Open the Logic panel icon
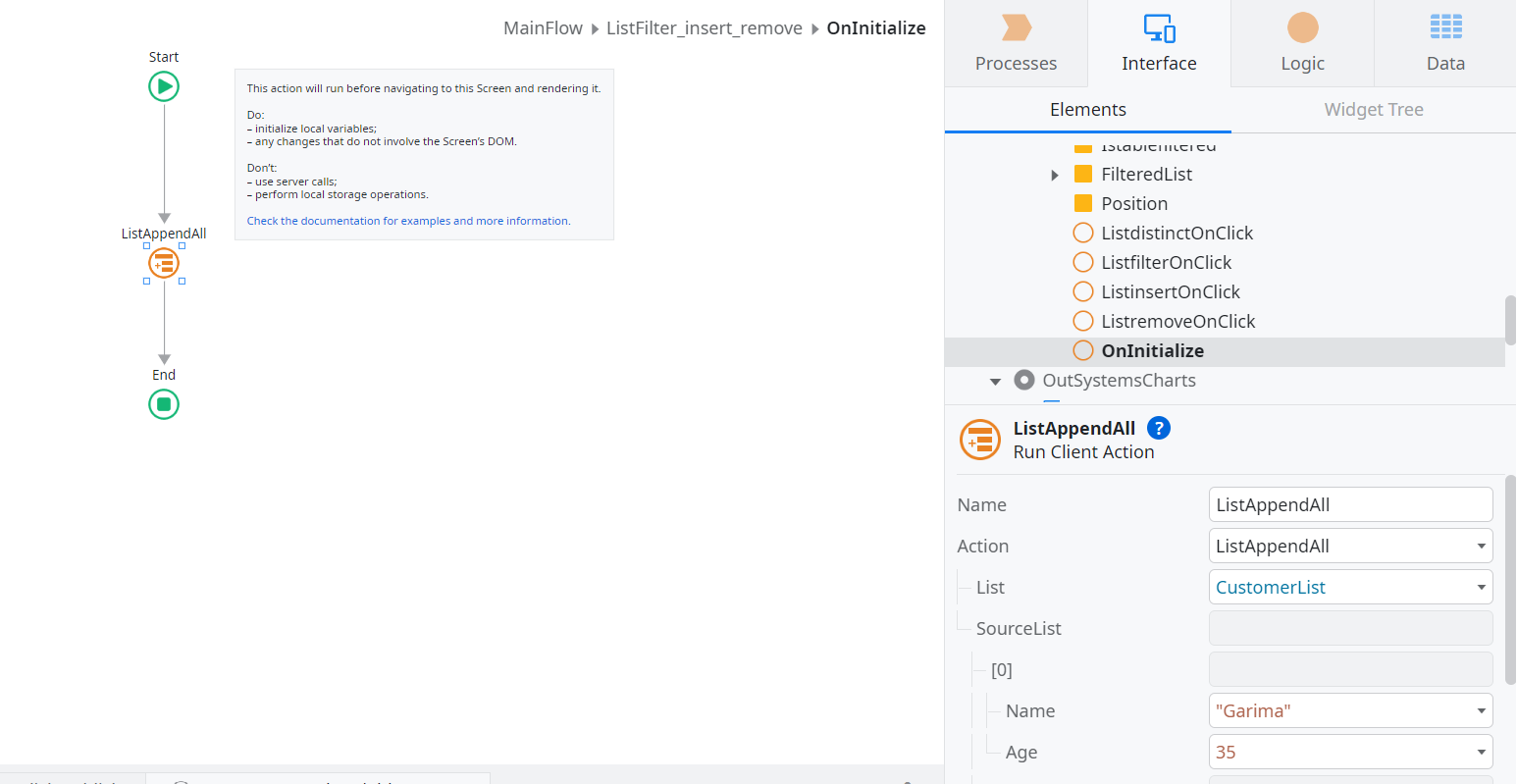This screenshot has height=784, width=1517. tap(1302, 29)
